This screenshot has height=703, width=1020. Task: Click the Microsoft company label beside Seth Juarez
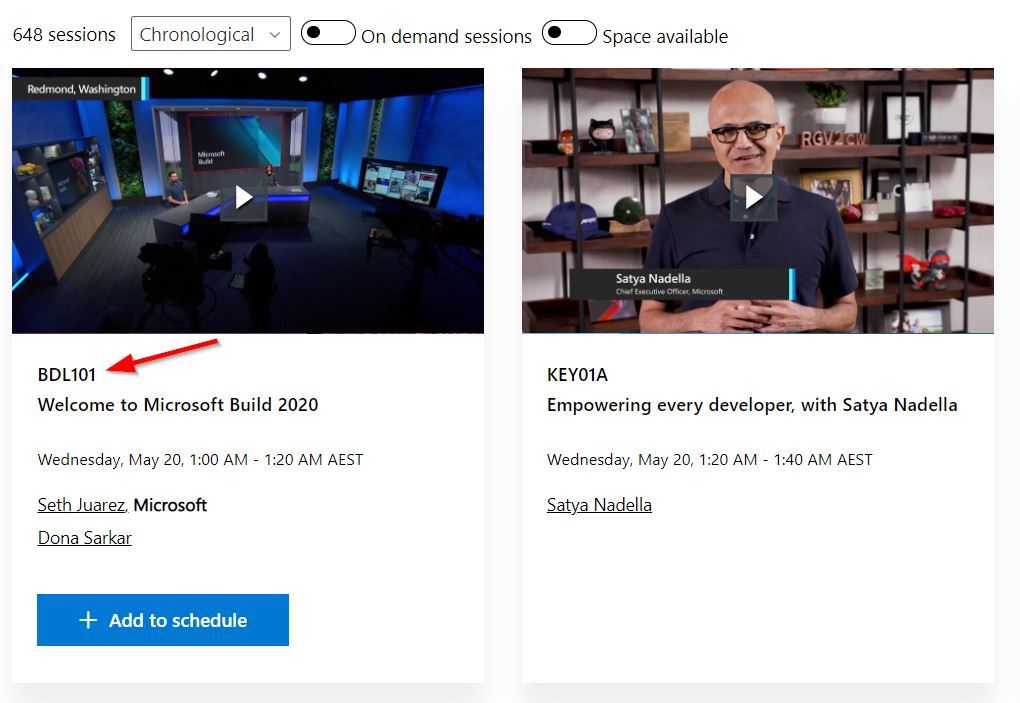coord(170,505)
